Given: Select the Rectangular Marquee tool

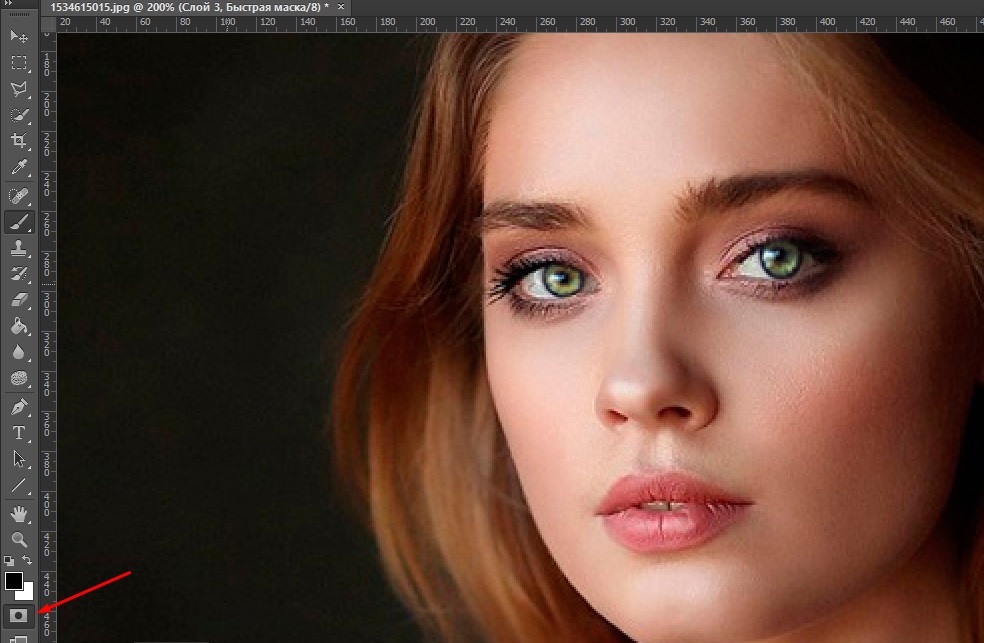Looking at the screenshot, I should pos(19,63).
